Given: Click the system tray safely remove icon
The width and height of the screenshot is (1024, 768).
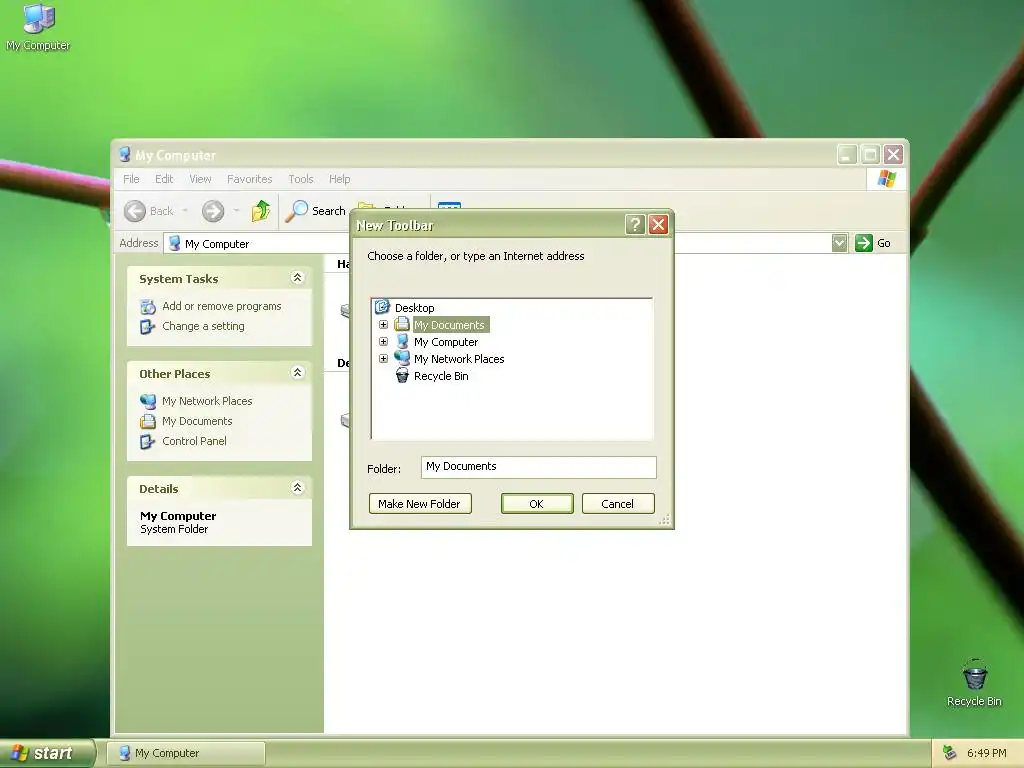Looking at the screenshot, I should 950,753.
